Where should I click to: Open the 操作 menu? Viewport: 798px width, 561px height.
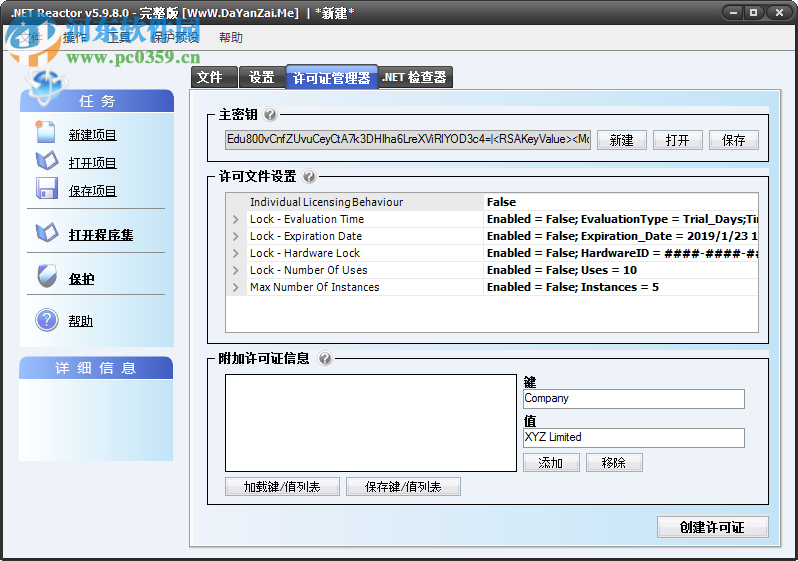coord(75,38)
